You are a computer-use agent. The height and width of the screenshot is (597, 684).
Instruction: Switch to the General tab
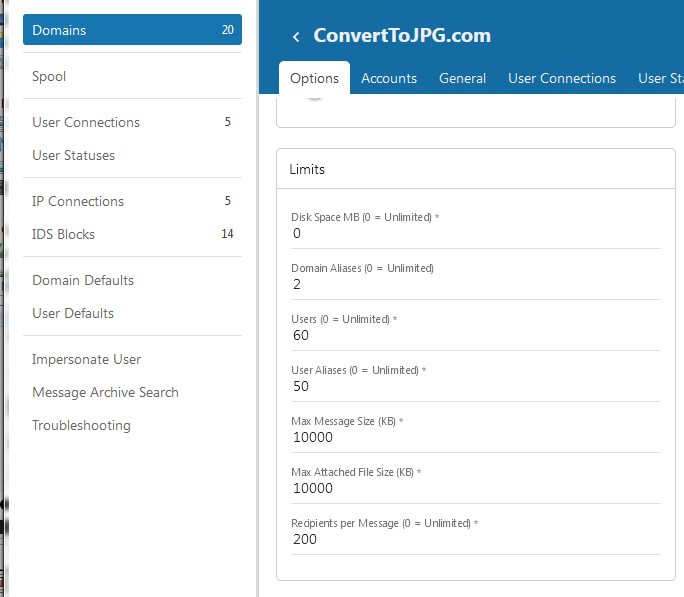462,78
